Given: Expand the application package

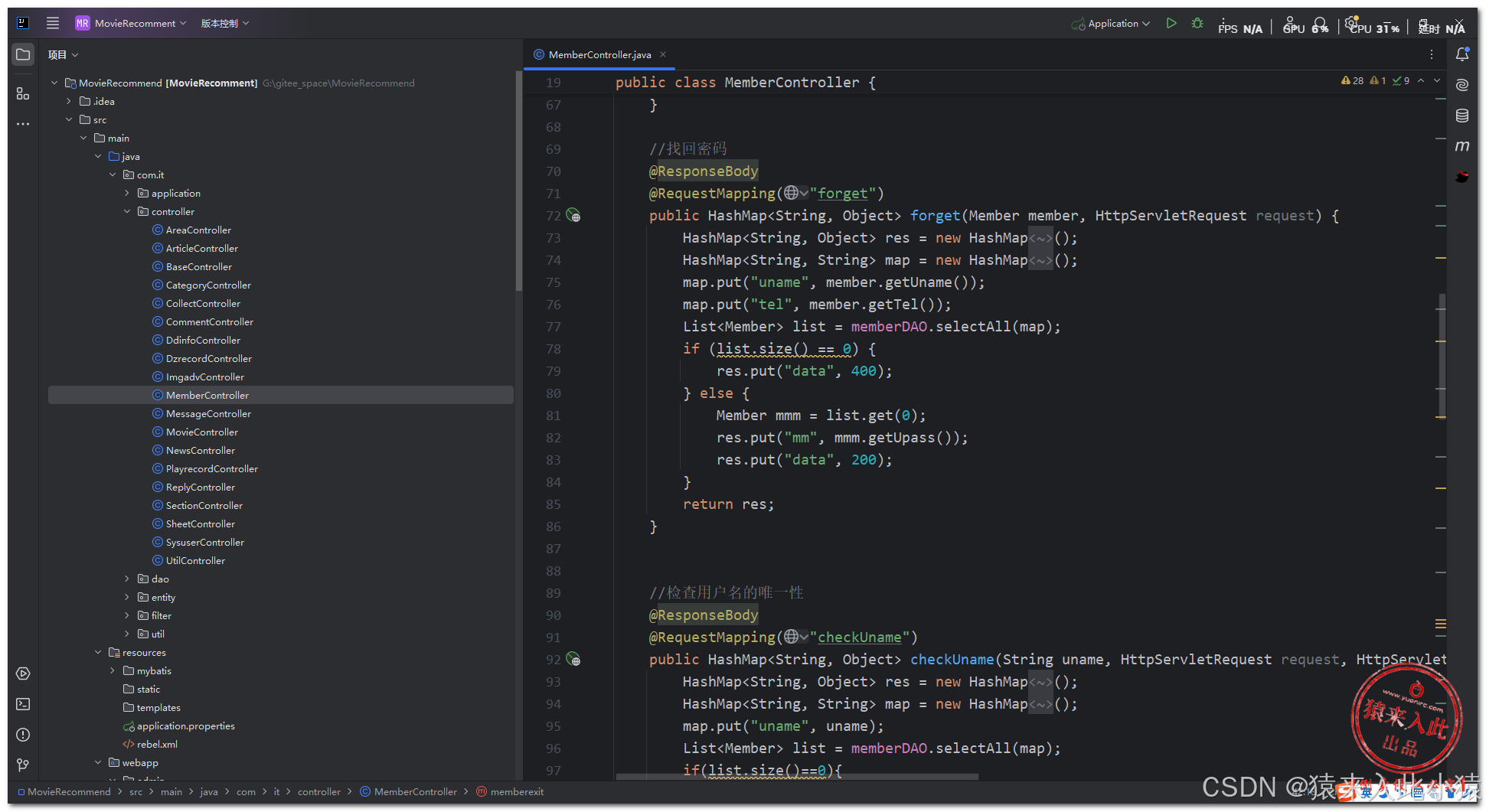Looking at the screenshot, I should tap(126, 193).
